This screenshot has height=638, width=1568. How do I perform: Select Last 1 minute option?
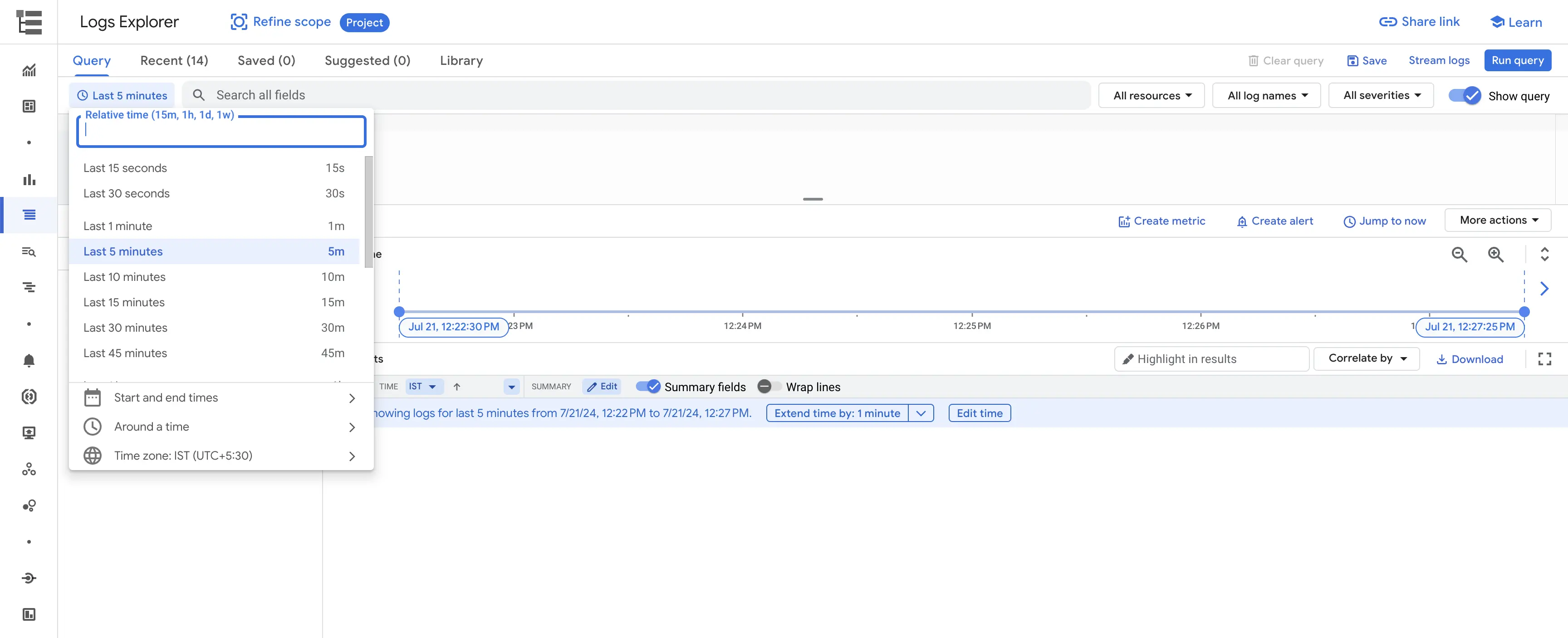click(x=214, y=226)
